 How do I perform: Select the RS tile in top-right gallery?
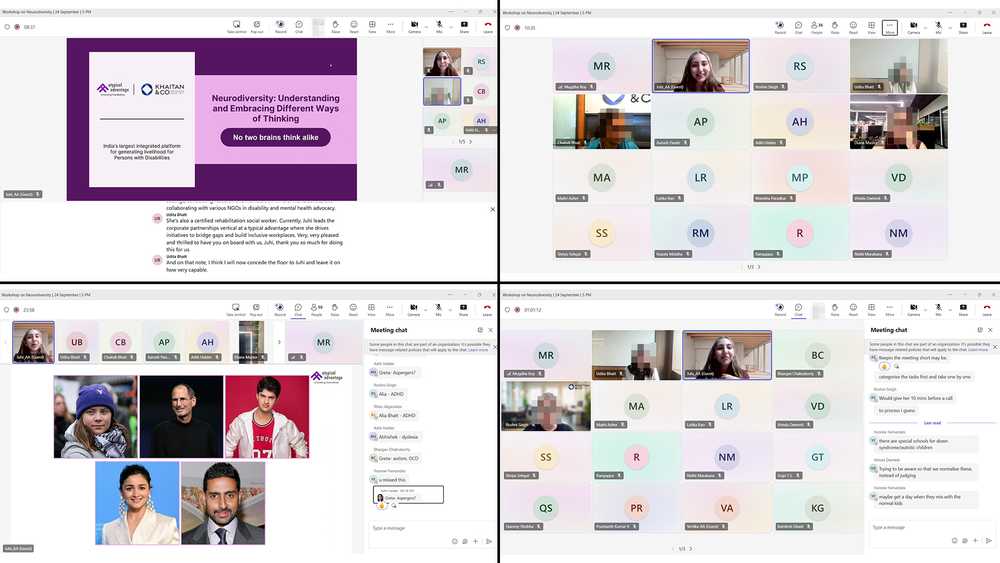point(800,66)
